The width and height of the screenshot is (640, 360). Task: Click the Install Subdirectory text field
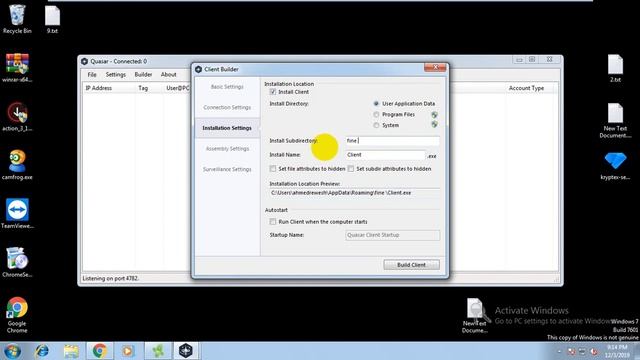coord(392,141)
